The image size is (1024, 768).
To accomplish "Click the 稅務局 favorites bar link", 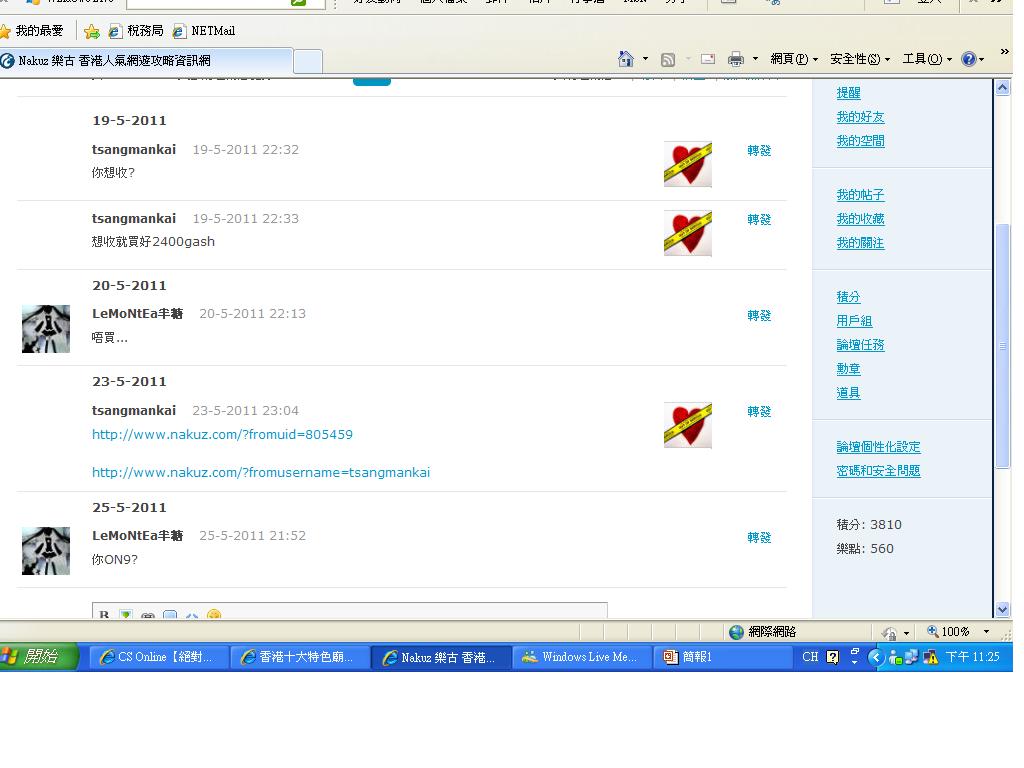I will point(136,31).
